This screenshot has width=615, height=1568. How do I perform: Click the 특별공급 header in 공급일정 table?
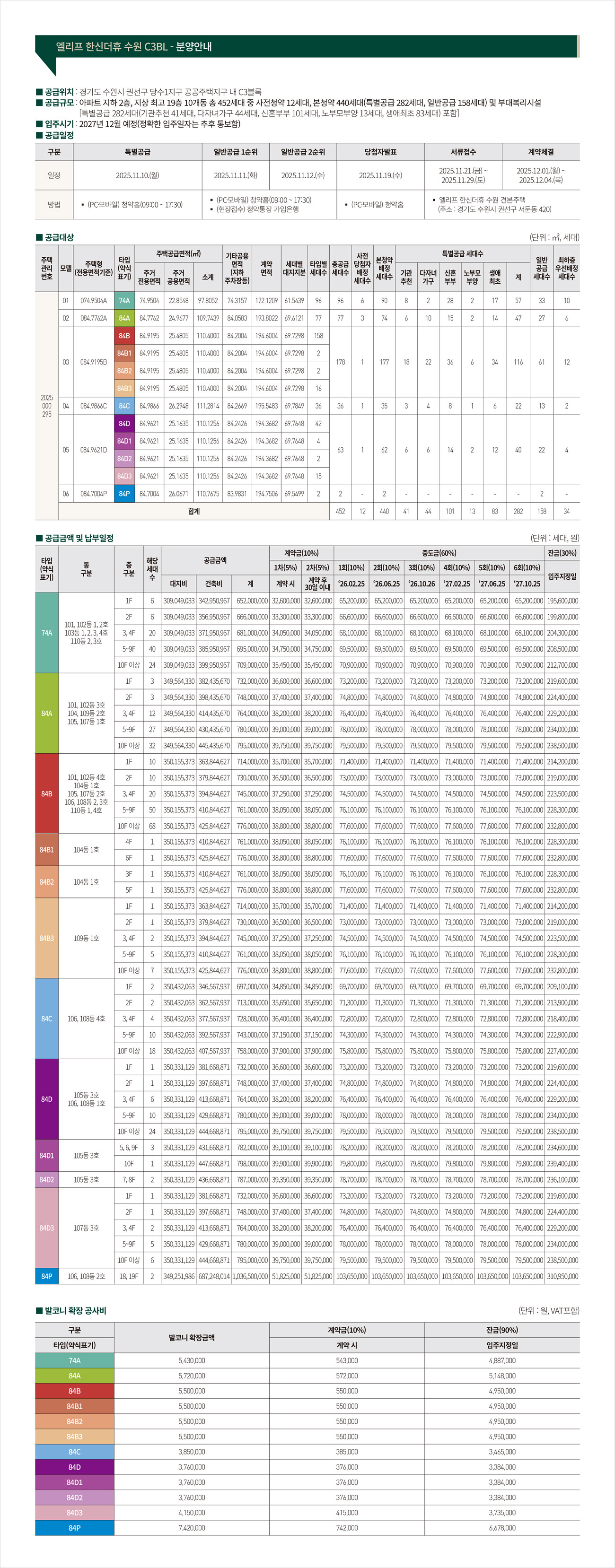138,152
